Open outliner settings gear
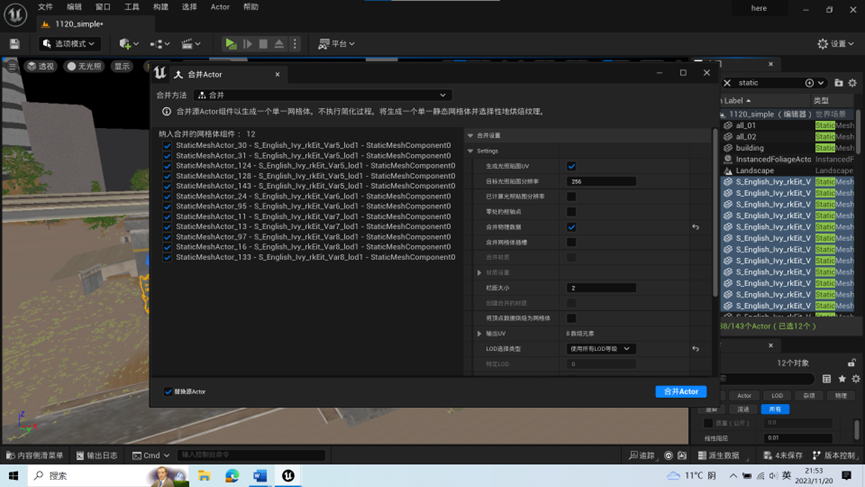The width and height of the screenshot is (865, 487). coord(852,83)
